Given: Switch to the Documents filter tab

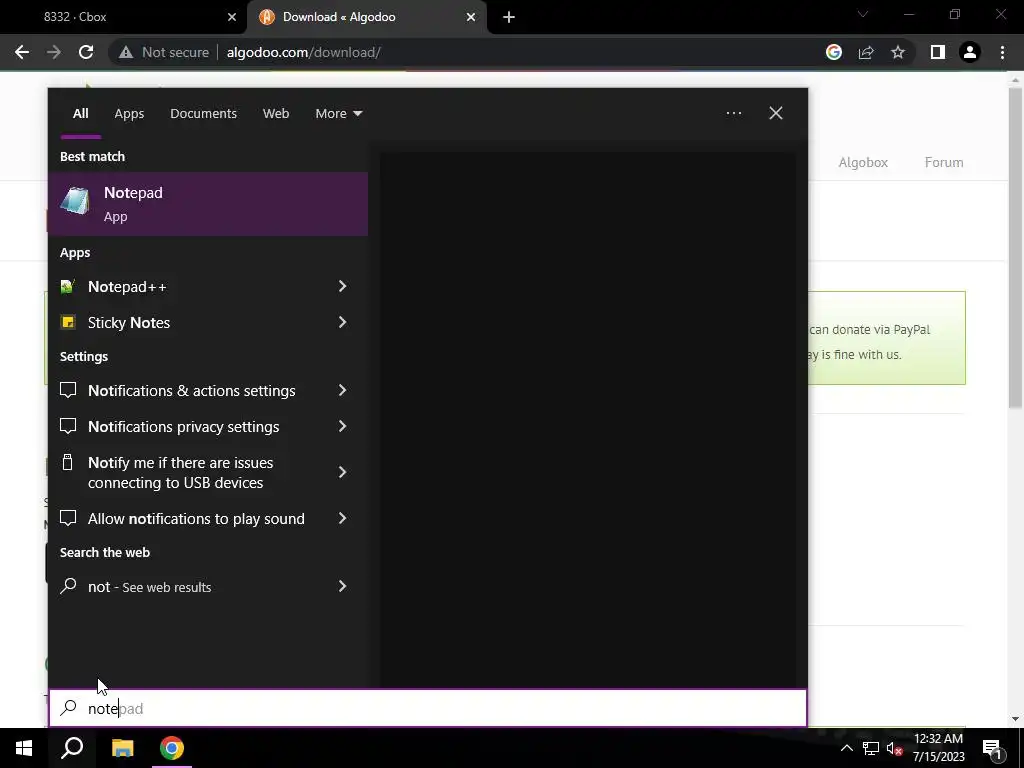Looking at the screenshot, I should [203, 114].
